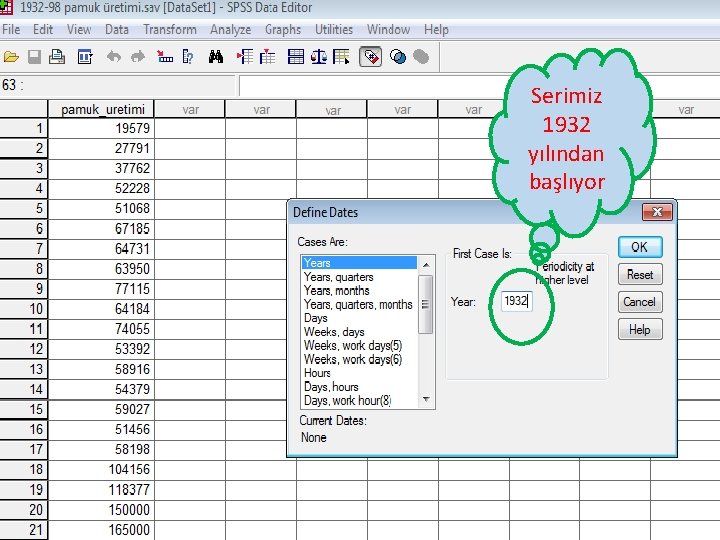Click the pamuk_uretimi column header

(101, 109)
